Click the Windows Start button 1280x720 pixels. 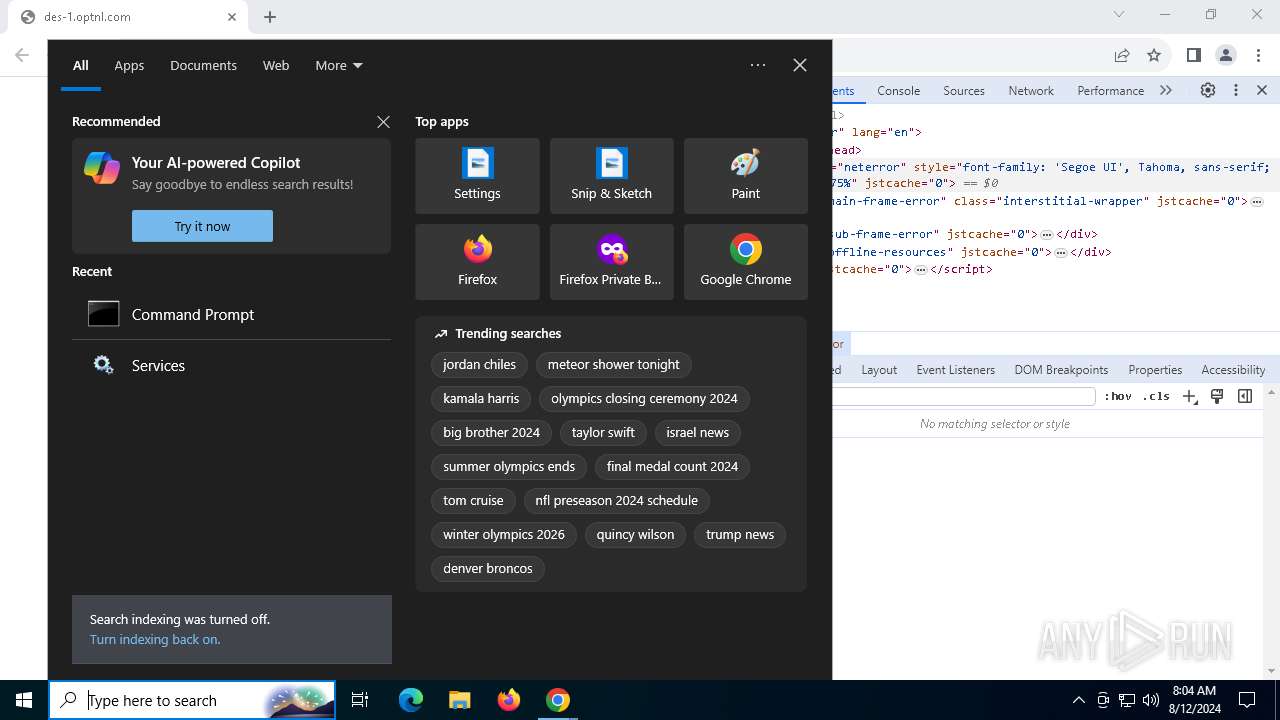coord(24,700)
